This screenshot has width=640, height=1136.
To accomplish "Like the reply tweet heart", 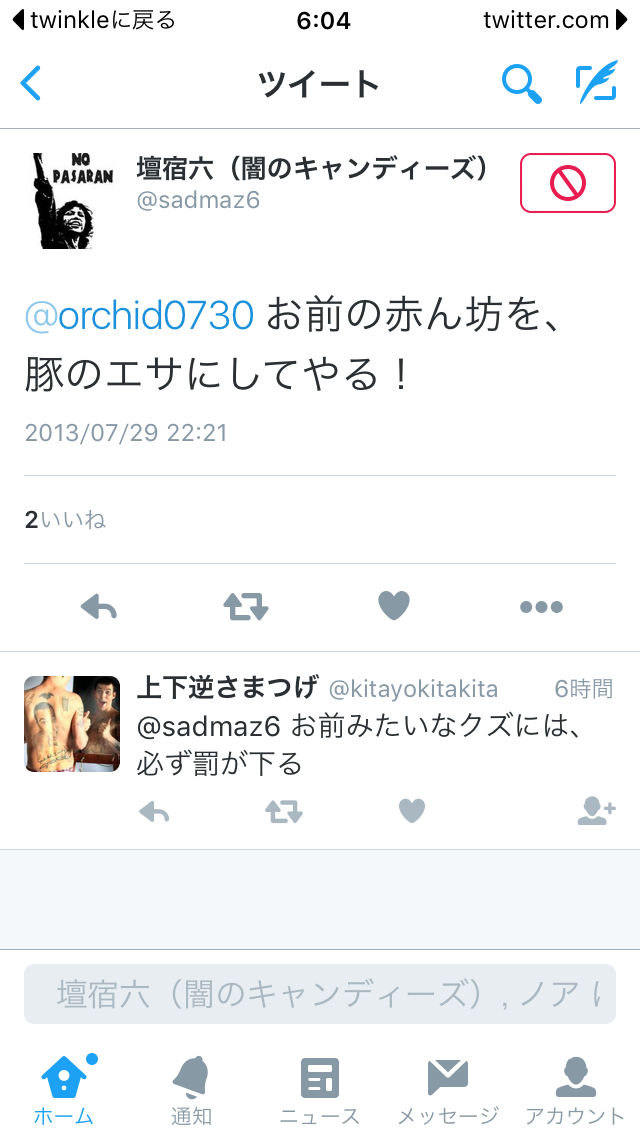I will click(x=412, y=811).
